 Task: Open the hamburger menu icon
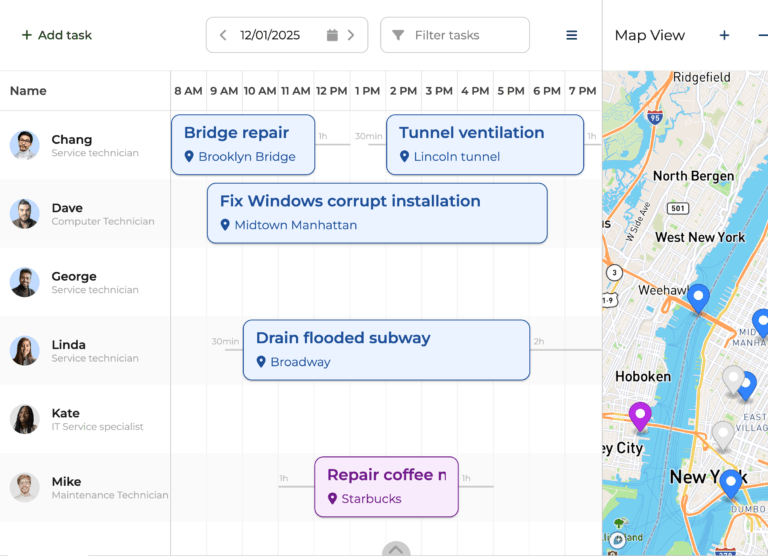tap(572, 35)
